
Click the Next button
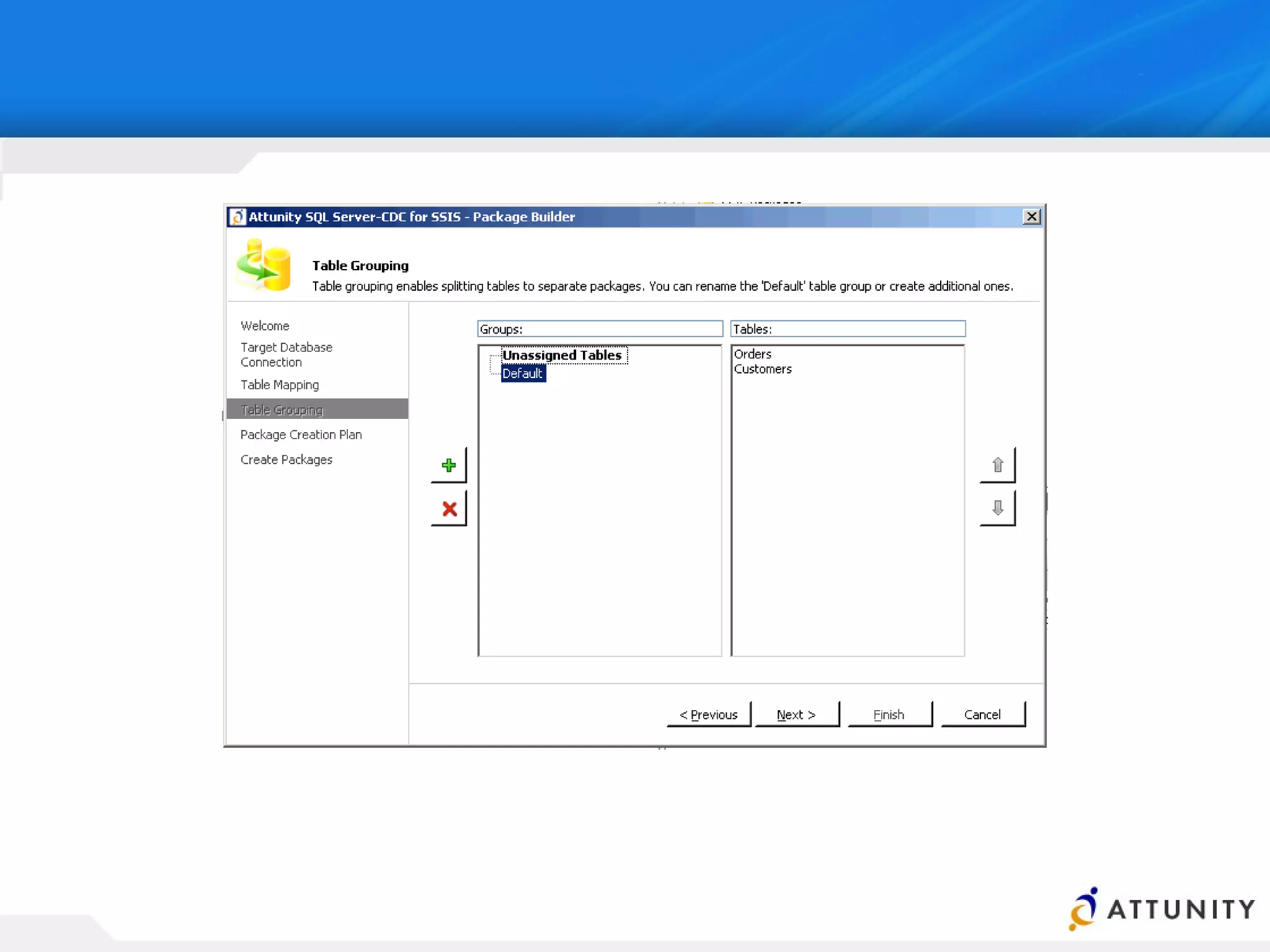pos(797,715)
